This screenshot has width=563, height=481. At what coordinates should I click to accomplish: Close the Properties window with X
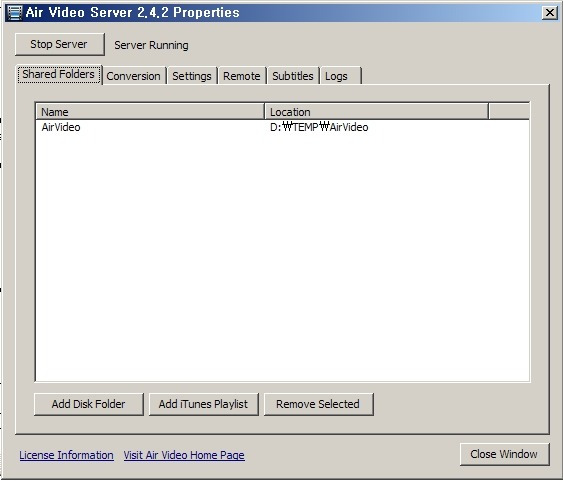pyautogui.click(x=550, y=13)
